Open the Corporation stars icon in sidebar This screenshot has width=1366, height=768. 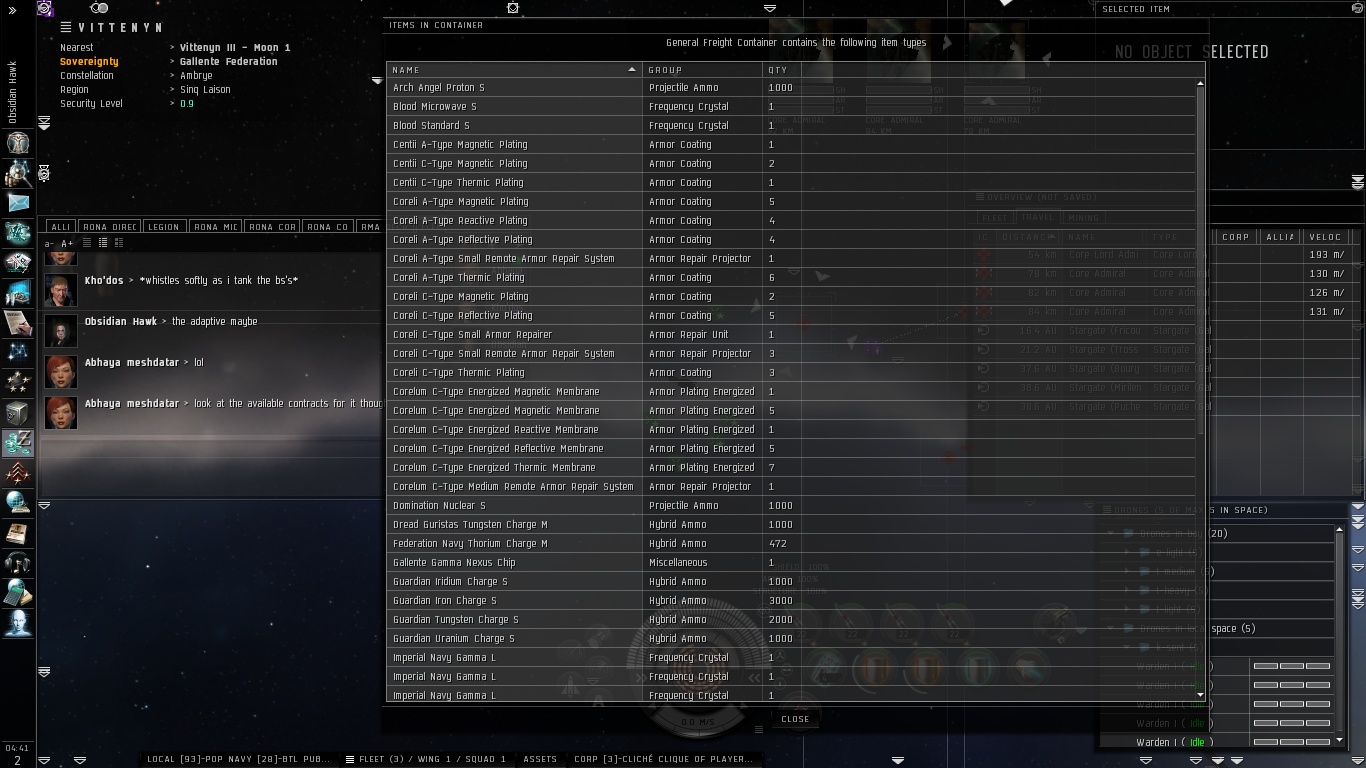(x=18, y=383)
